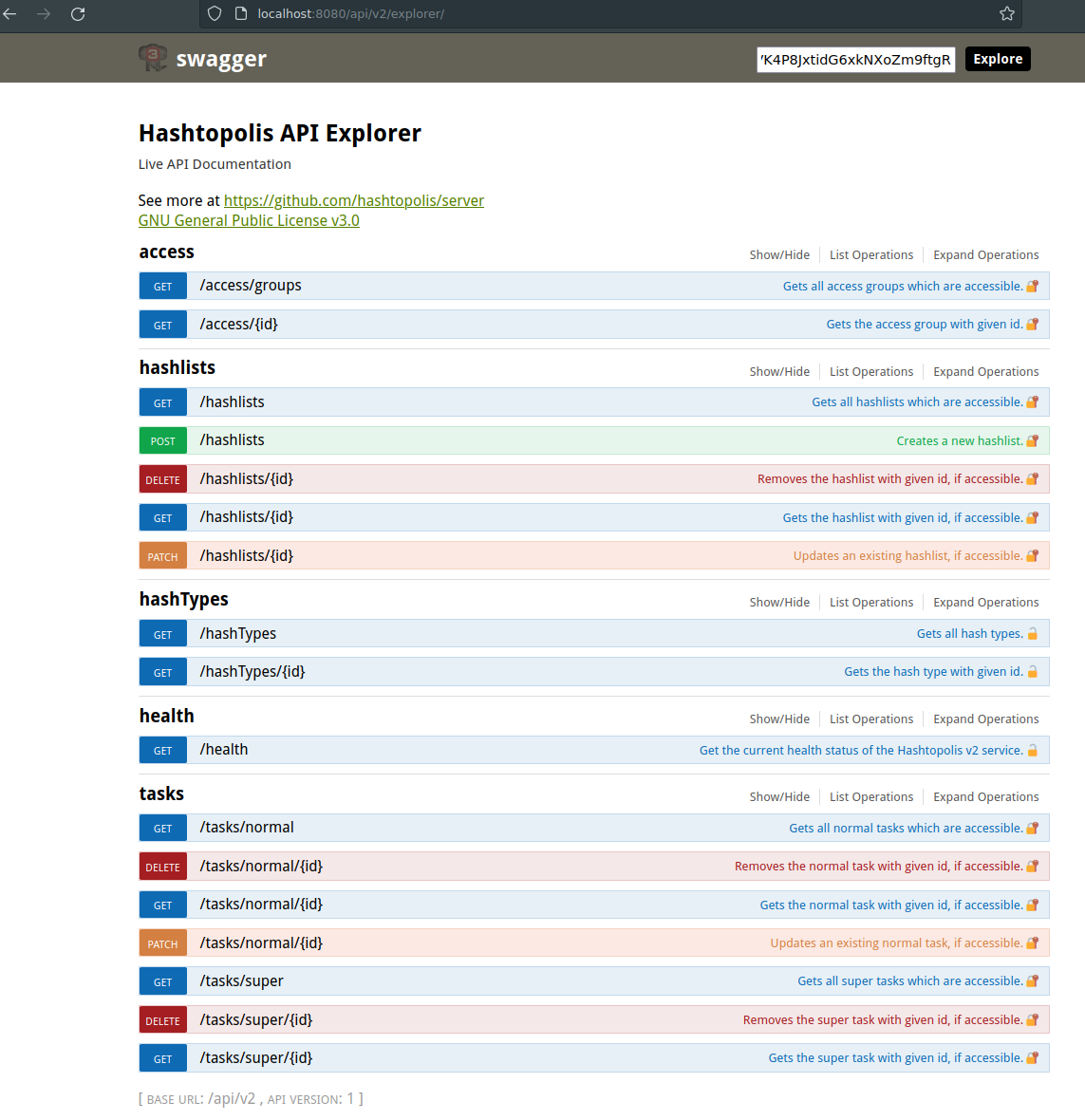Click 'Gets all hash types.' description
Viewport: 1085px width, 1120px height.
[969, 634]
